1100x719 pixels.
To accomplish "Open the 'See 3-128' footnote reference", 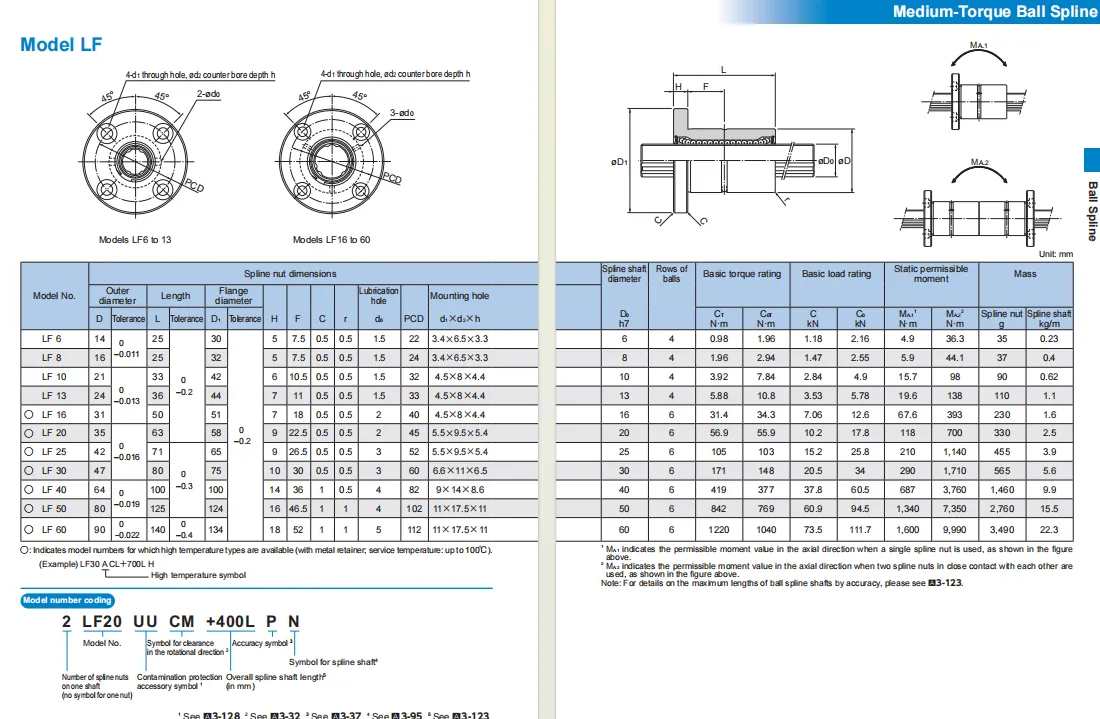I will [211, 715].
